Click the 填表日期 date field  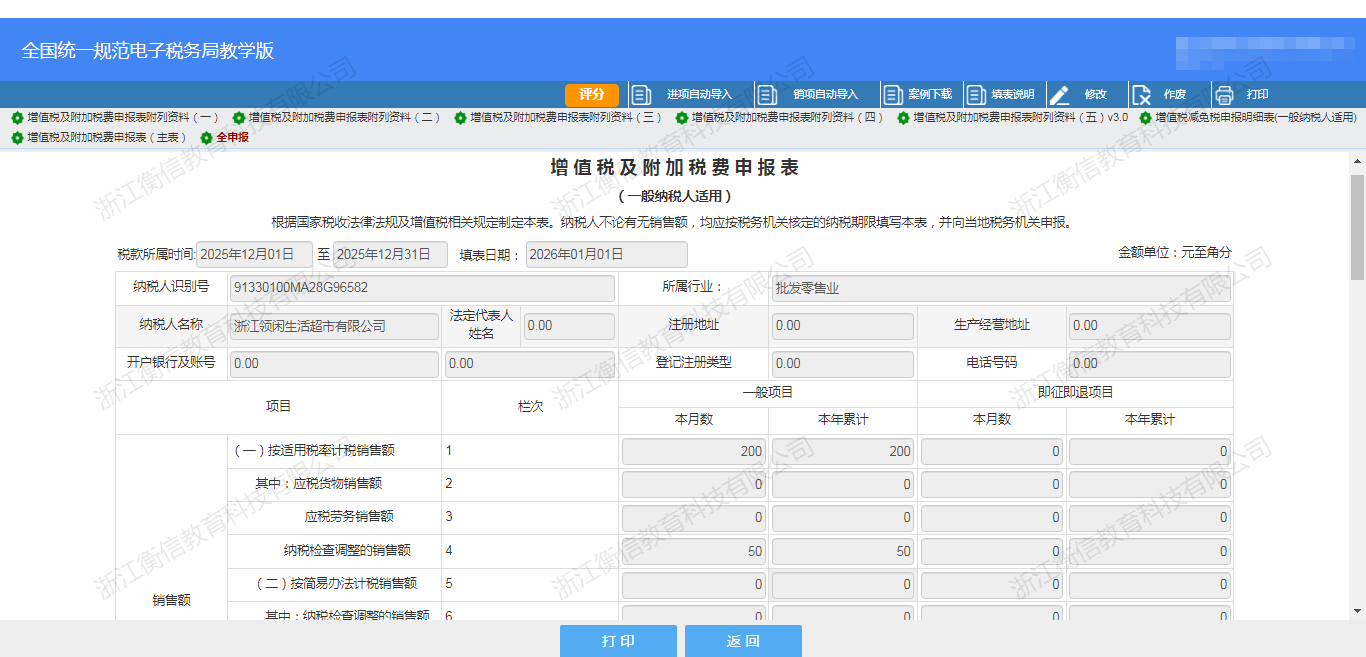pyautogui.click(x=606, y=255)
